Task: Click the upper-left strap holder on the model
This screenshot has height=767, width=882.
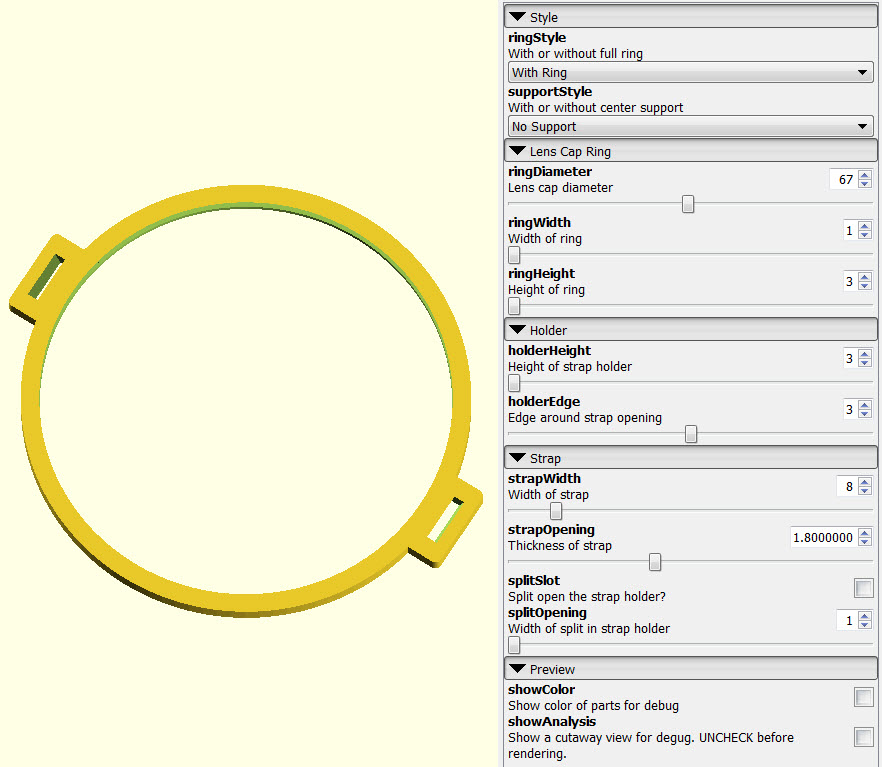Action: pyautogui.click(x=45, y=277)
